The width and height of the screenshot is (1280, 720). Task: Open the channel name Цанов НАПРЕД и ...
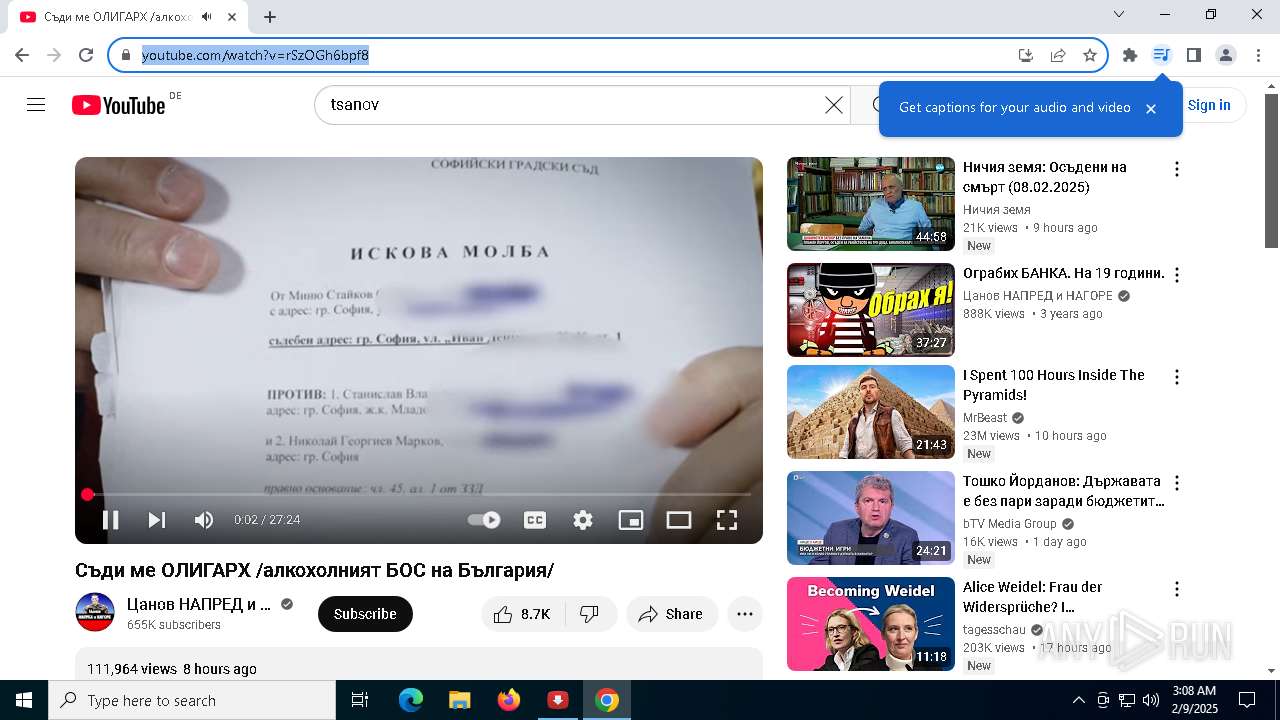[x=199, y=604]
